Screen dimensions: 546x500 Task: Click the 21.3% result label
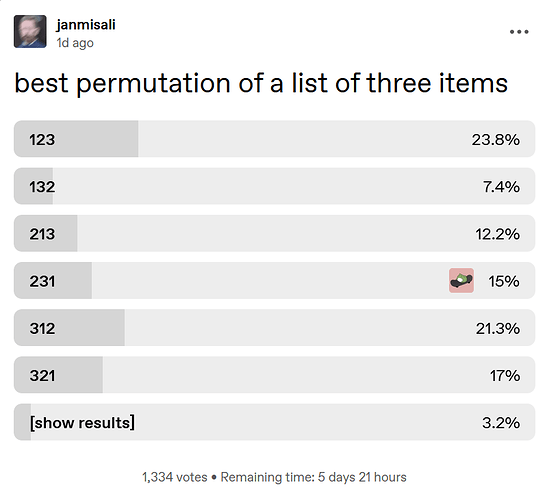[x=498, y=328]
